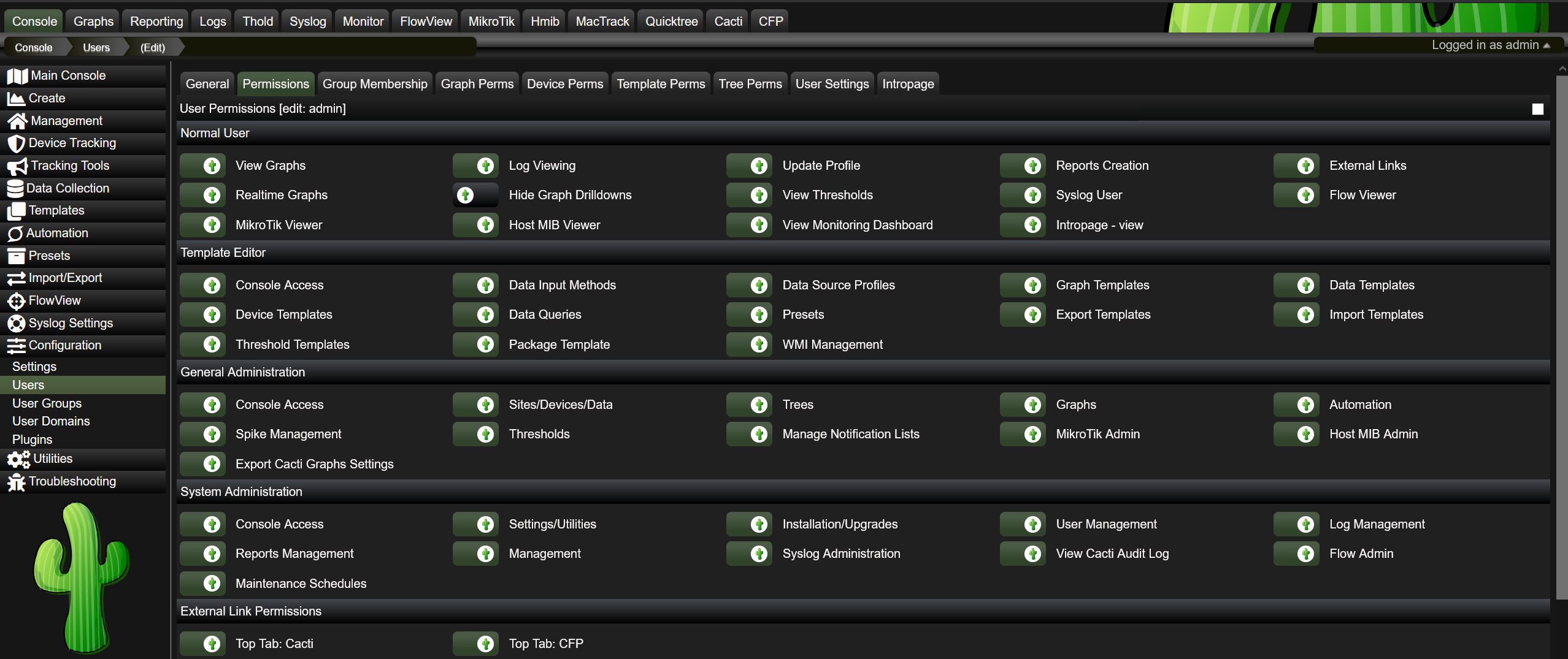Image resolution: width=1568 pixels, height=659 pixels.
Task: Go to the Syslog top tab
Action: point(308,21)
